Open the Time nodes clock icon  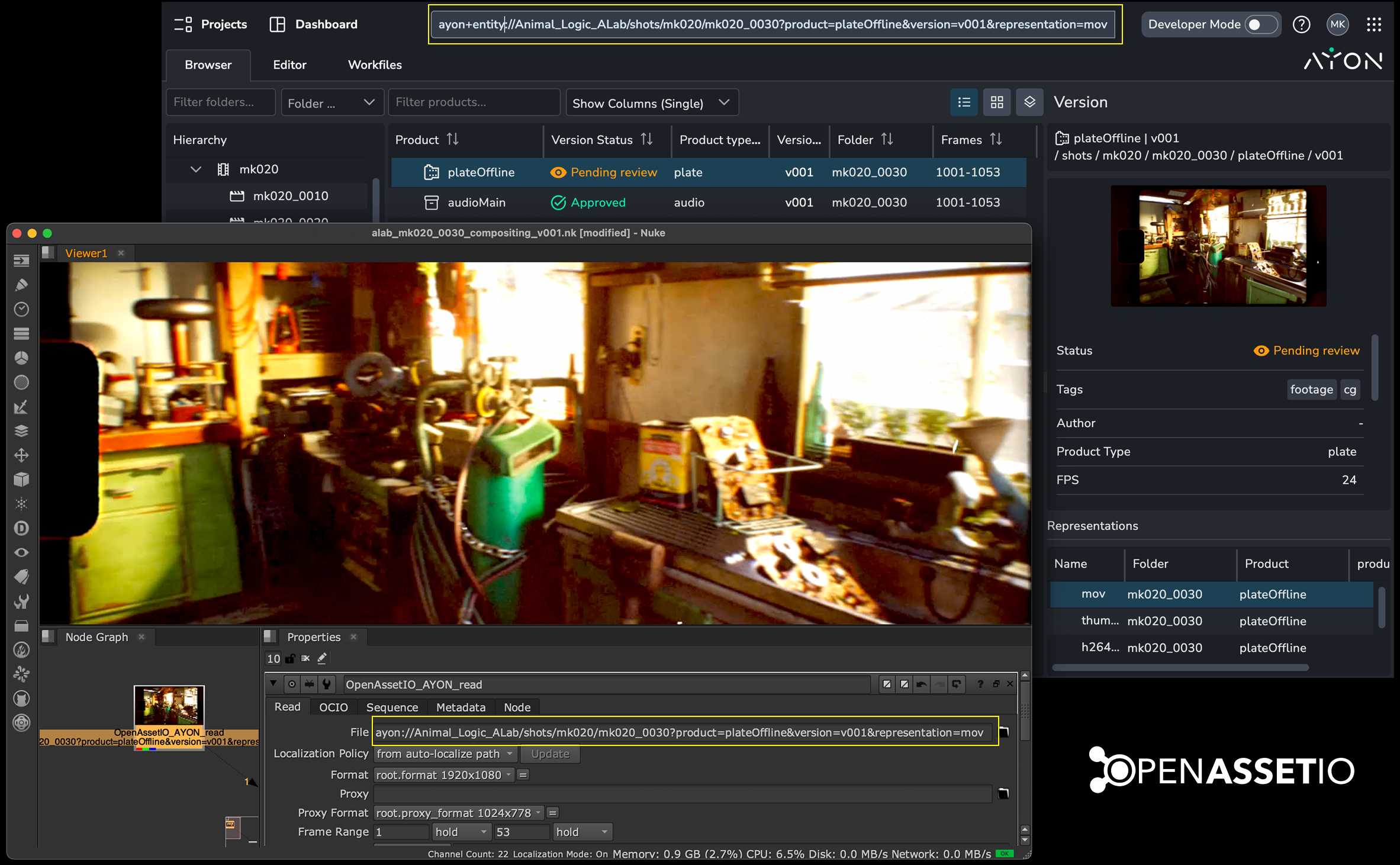(x=21, y=309)
